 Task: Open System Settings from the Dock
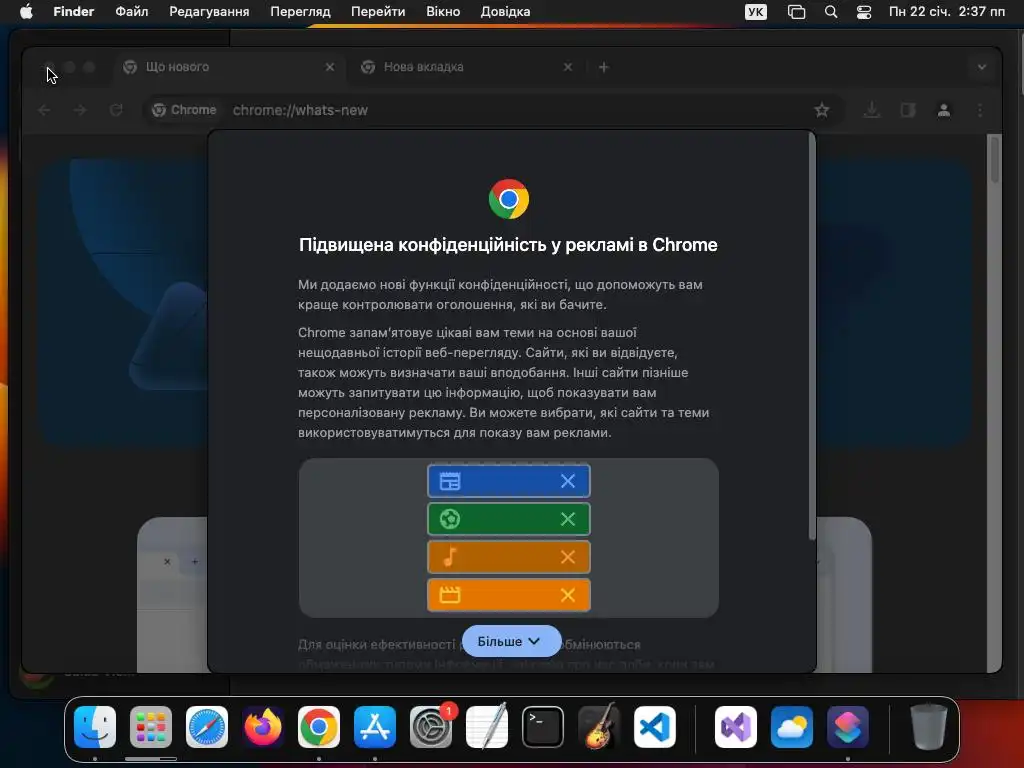431,727
